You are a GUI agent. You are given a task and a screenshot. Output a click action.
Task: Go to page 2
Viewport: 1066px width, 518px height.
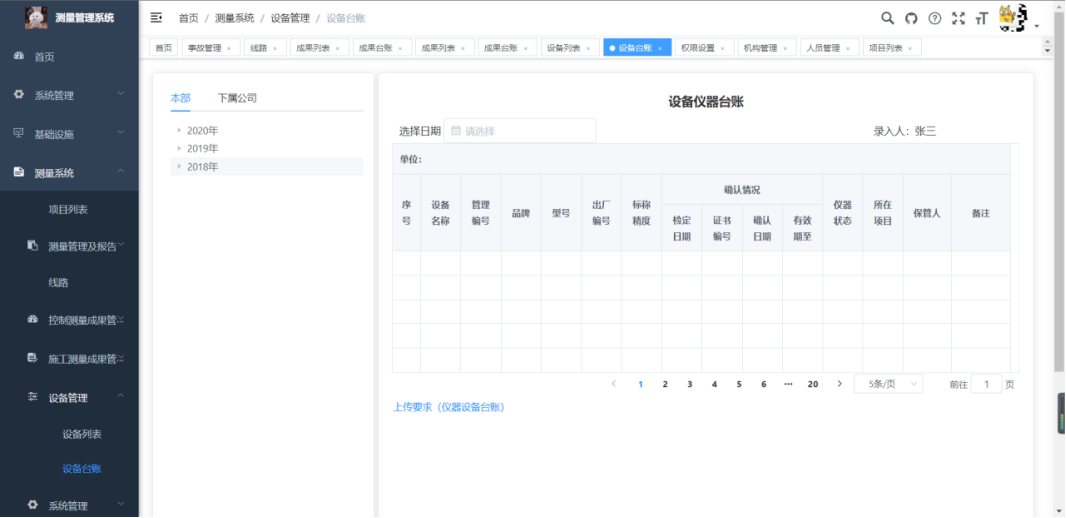click(665, 384)
